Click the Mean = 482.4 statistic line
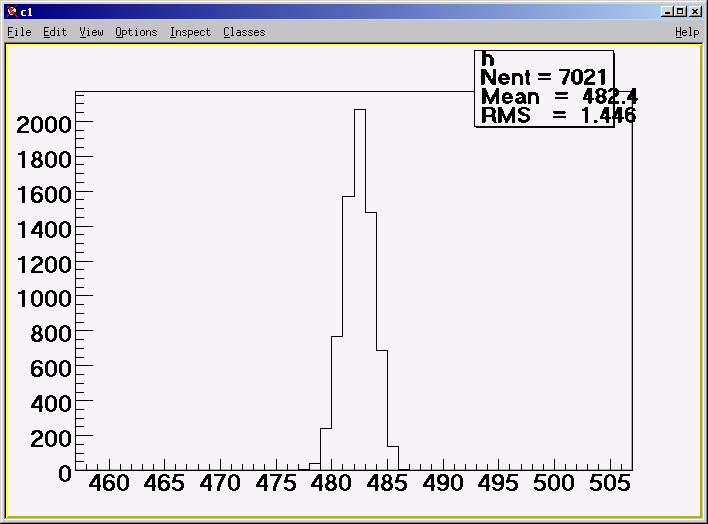The height and width of the screenshot is (524, 708). pyautogui.click(x=559, y=97)
